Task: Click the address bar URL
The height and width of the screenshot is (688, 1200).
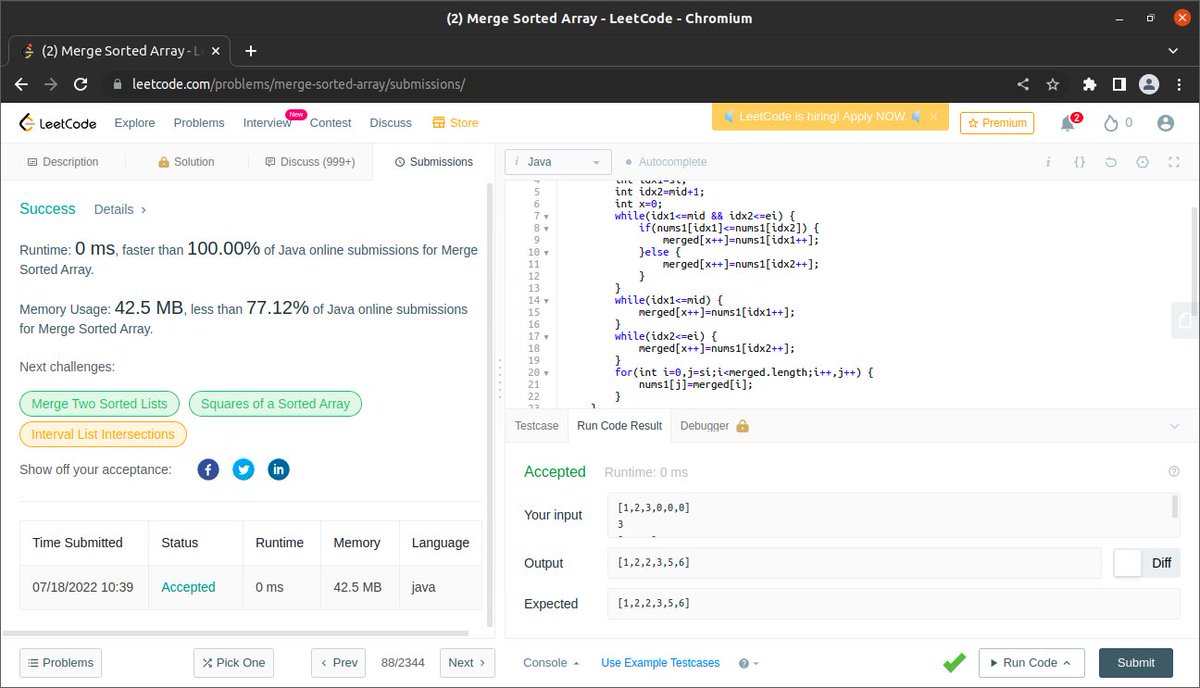Action: (298, 85)
